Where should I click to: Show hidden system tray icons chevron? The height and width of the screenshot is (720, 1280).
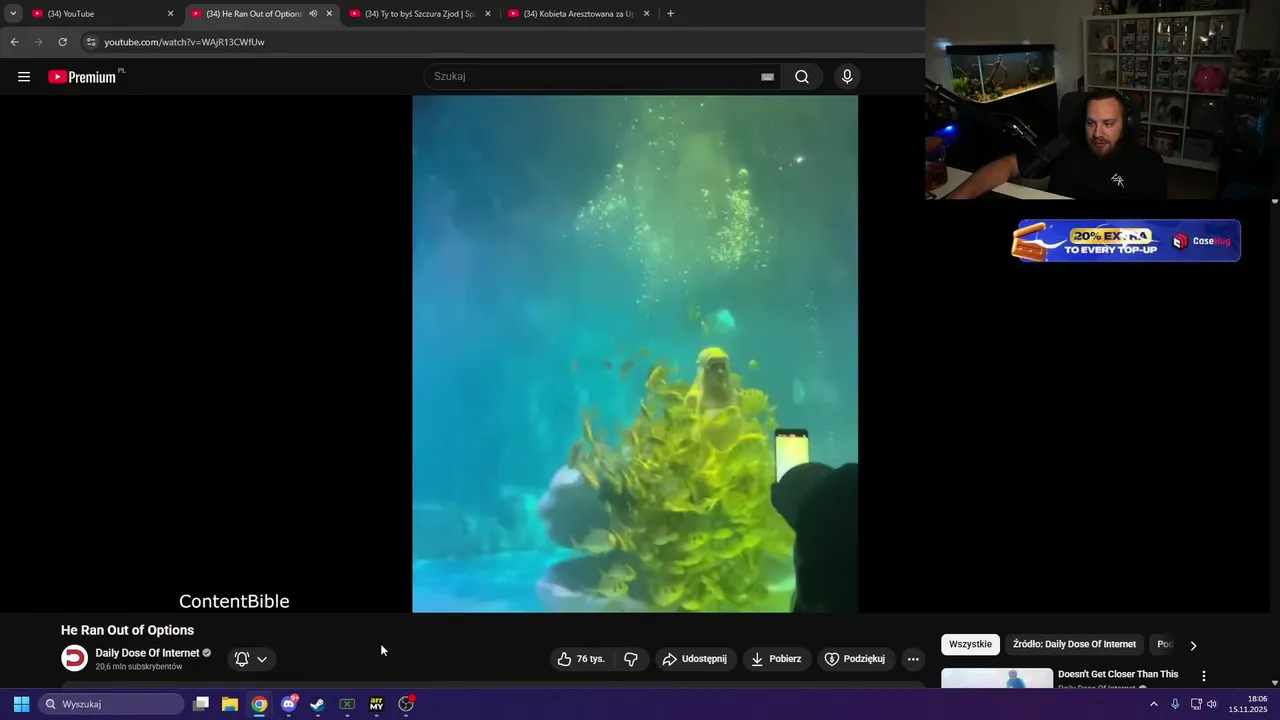1154,704
